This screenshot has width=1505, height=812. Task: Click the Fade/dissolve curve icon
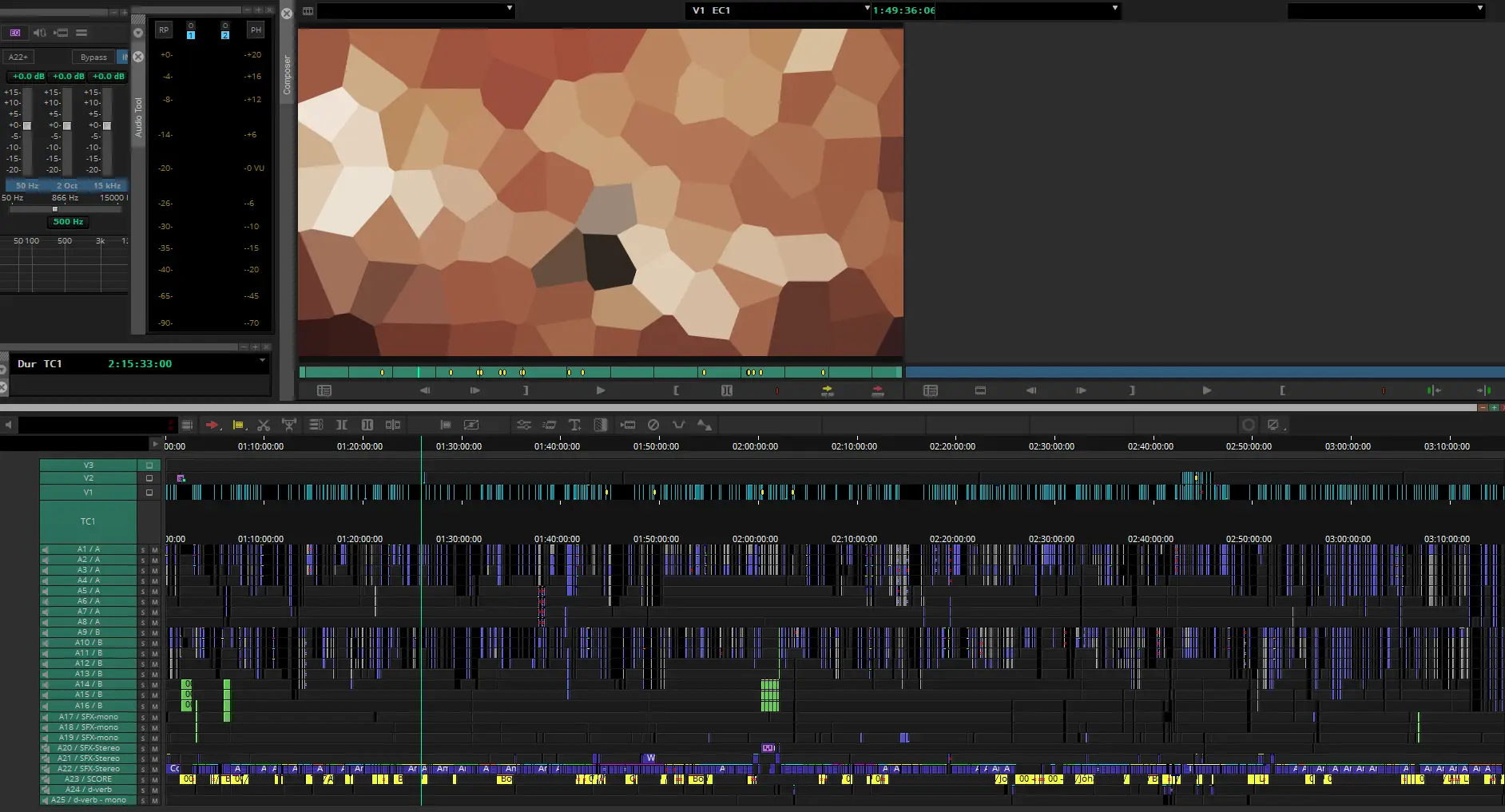click(679, 425)
